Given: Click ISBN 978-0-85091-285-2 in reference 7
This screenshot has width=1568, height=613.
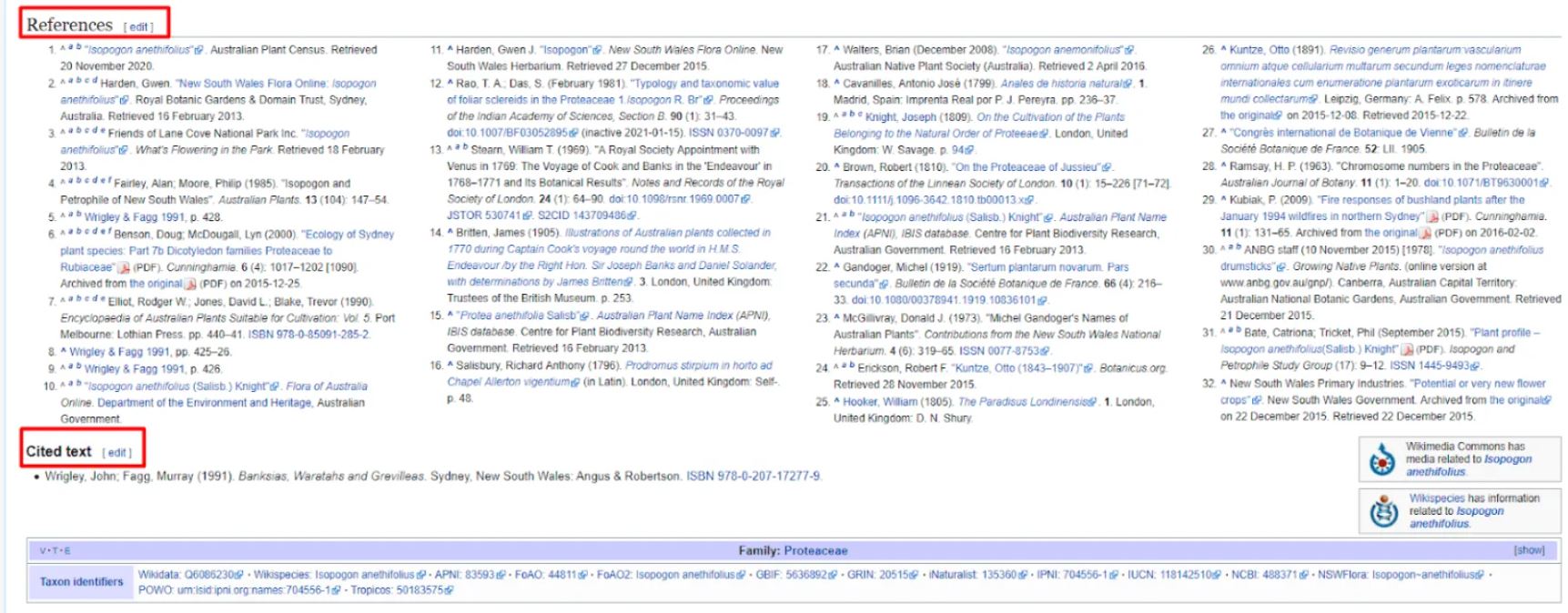Looking at the screenshot, I should 309,335.
